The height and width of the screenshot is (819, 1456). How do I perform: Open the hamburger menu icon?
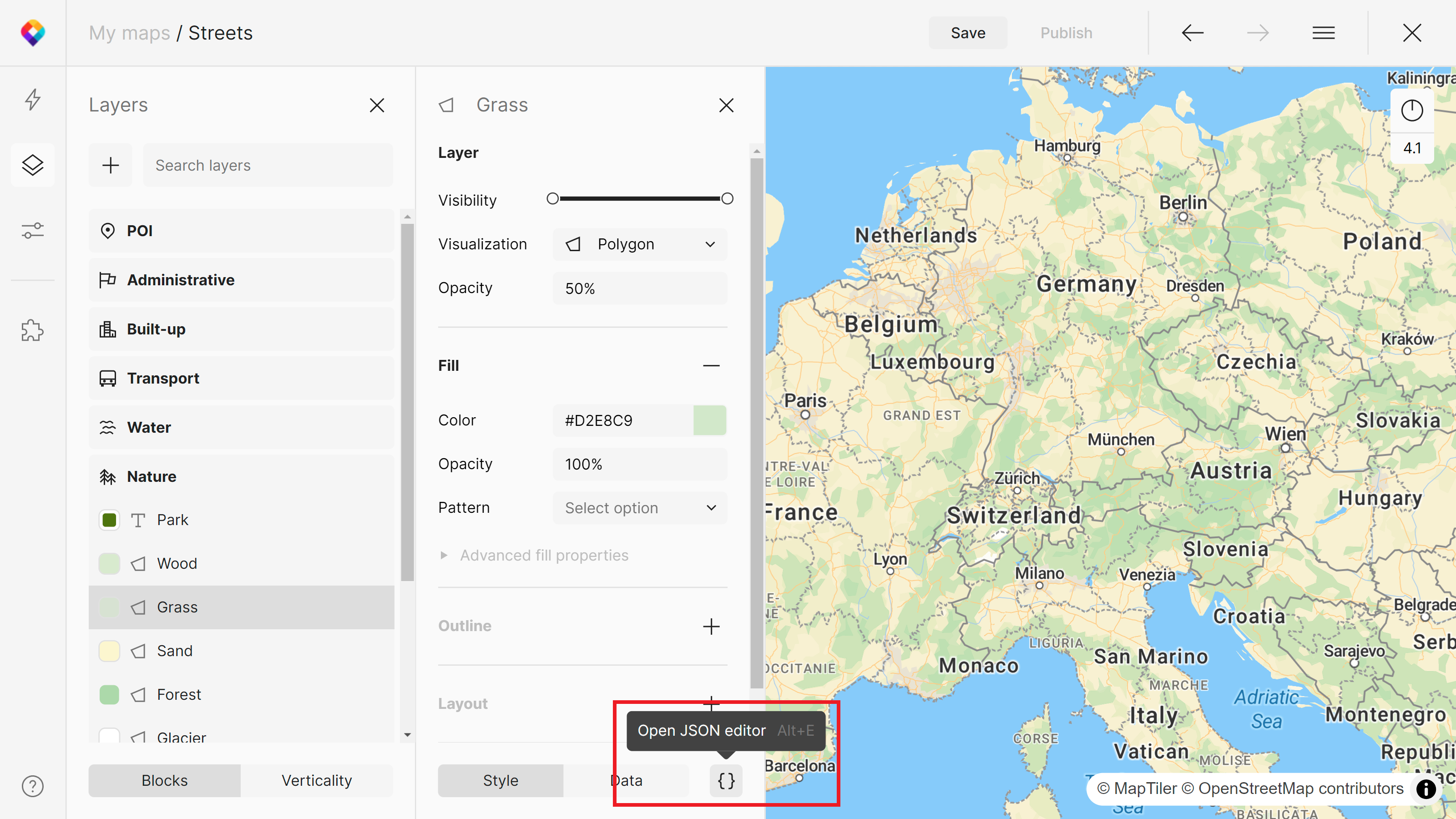pos(1323,33)
